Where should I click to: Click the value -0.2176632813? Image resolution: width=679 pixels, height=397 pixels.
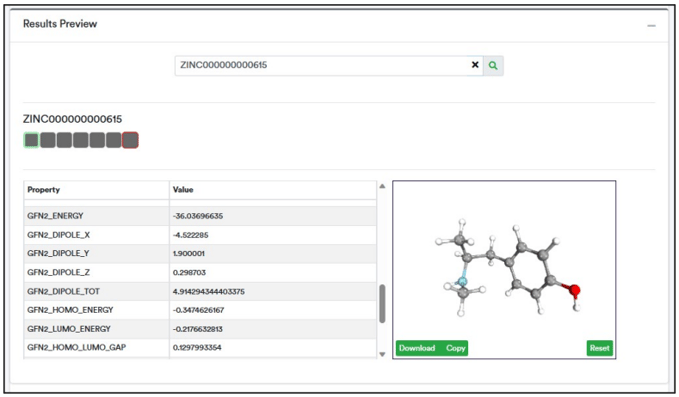(x=198, y=329)
